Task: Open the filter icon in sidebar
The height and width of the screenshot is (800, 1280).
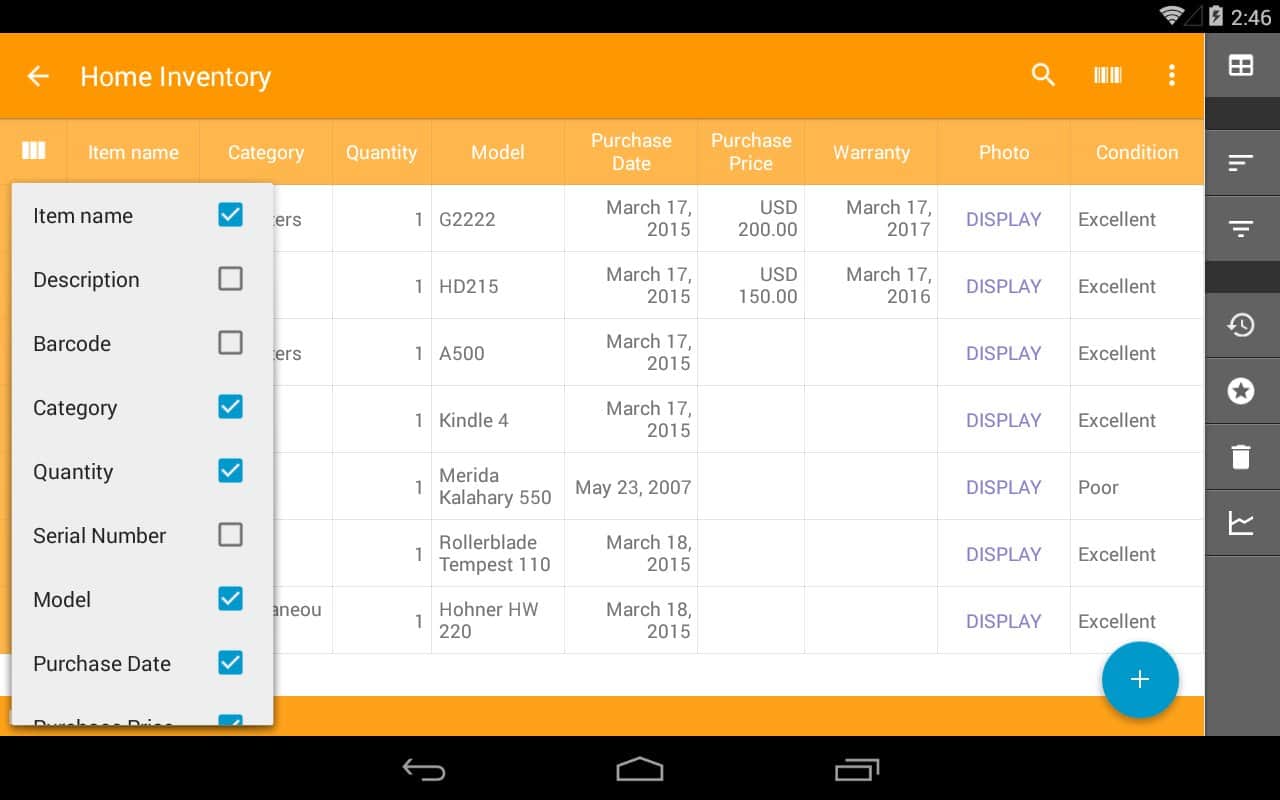Action: (x=1241, y=229)
